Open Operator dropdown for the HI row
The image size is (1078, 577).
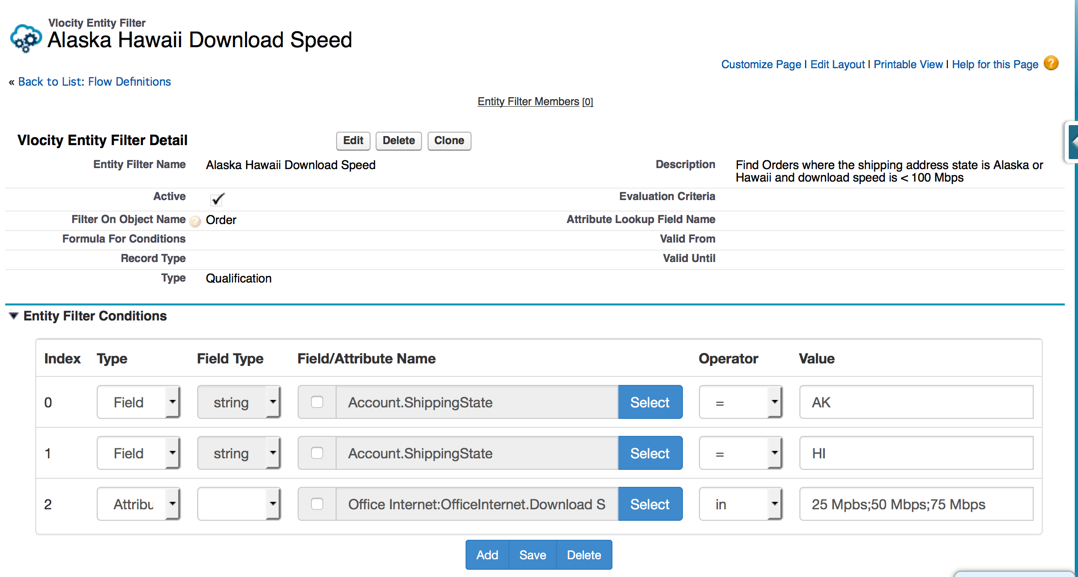click(740, 453)
